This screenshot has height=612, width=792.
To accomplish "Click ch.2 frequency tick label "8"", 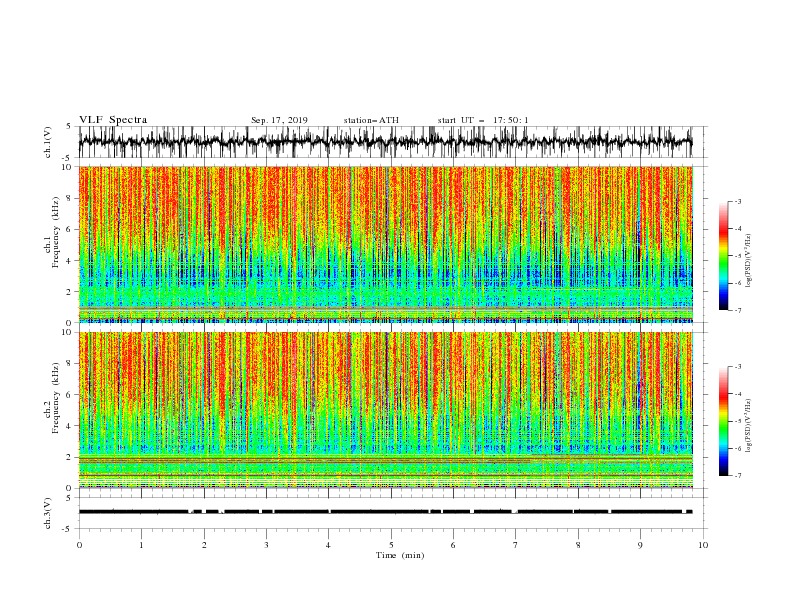I will 70,364.
